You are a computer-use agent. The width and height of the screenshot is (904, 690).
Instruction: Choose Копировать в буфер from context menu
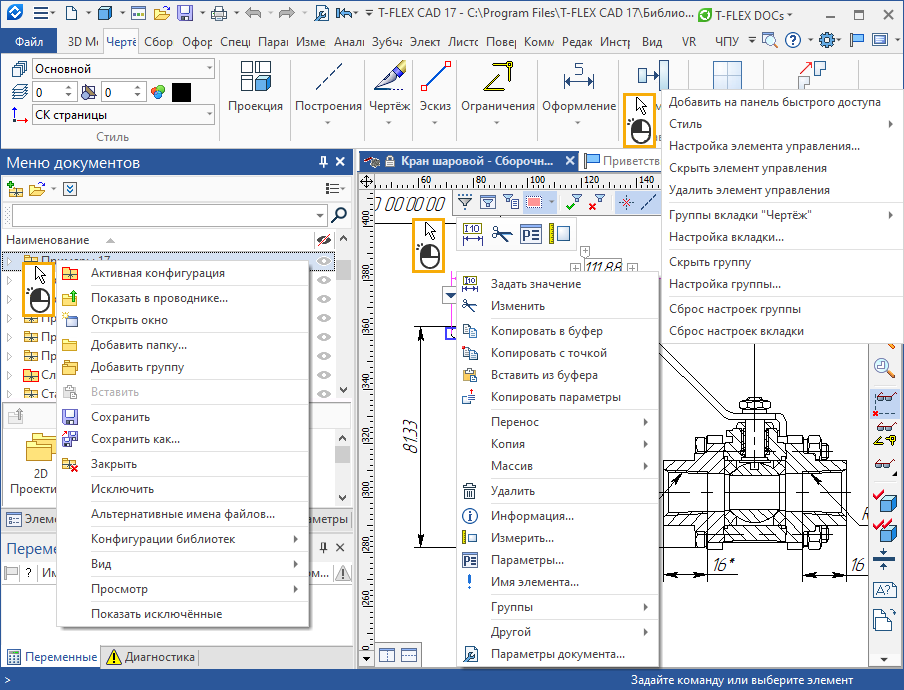(546, 331)
